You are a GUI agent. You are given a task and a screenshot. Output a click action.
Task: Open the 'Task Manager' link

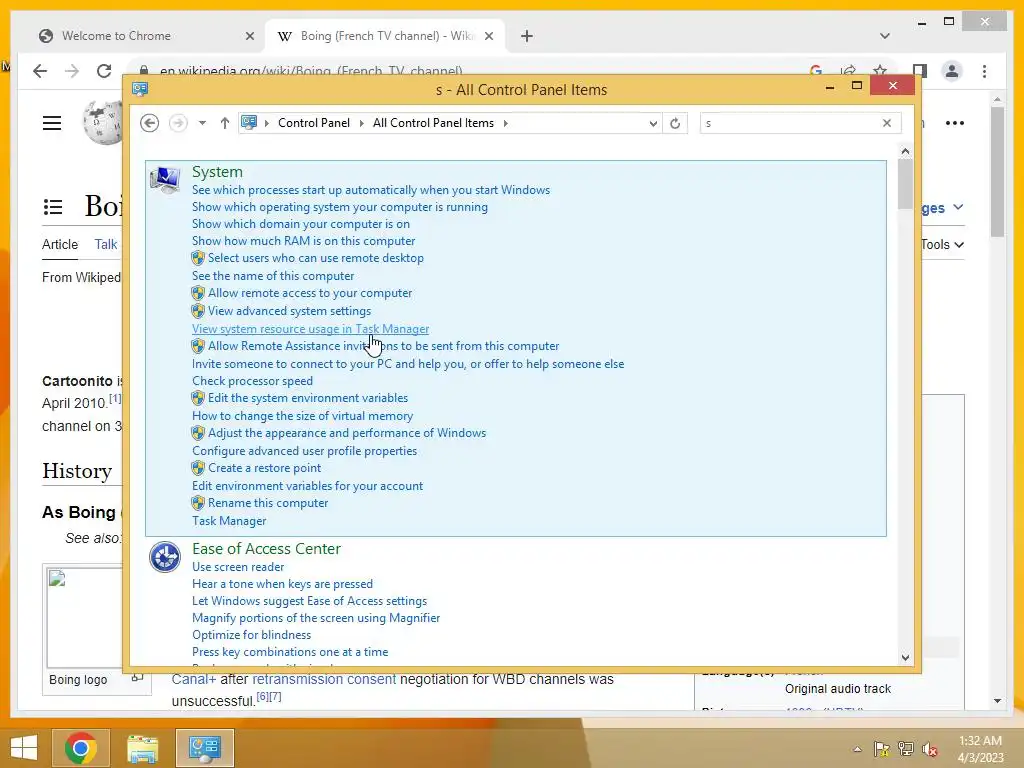(x=229, y=521)
